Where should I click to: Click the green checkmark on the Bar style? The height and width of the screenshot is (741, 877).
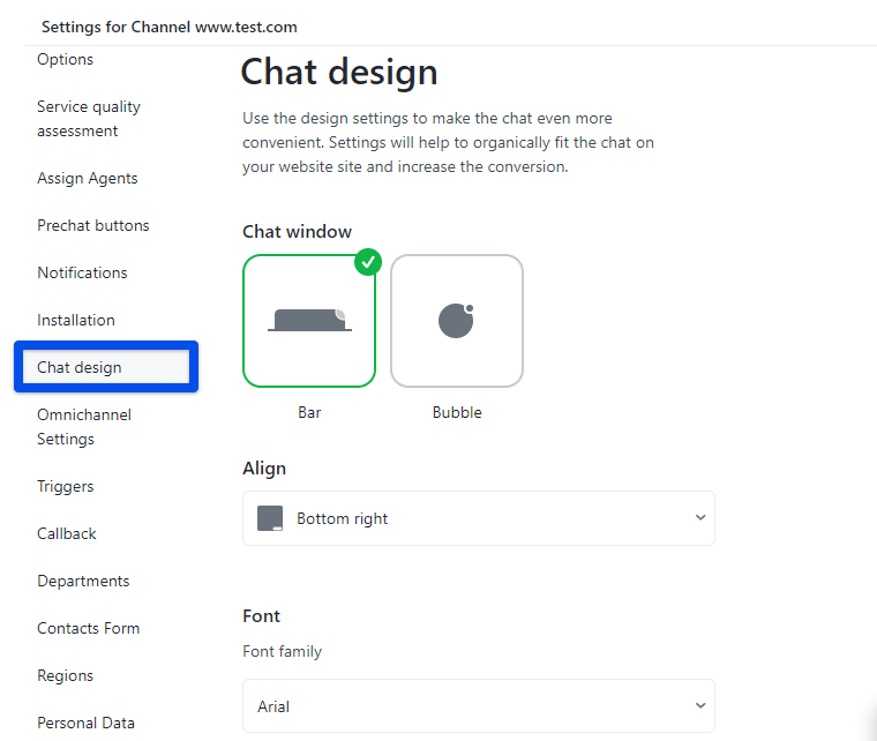[x=368, y=262]
